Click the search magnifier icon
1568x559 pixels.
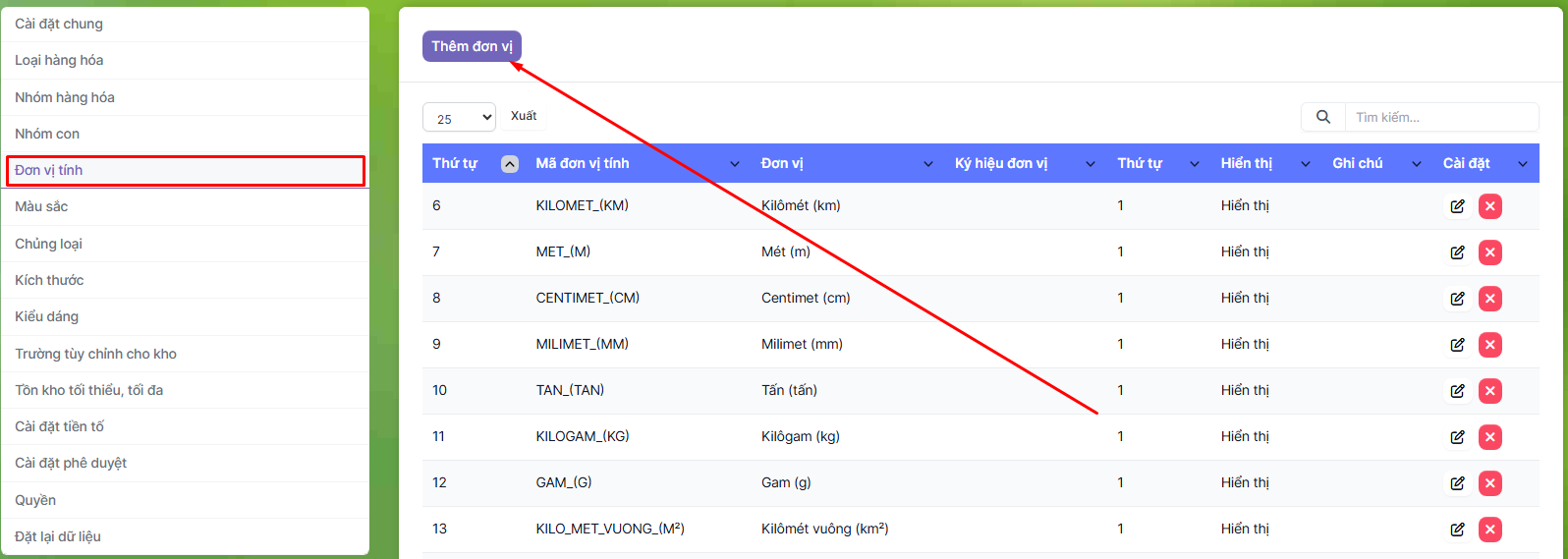(x=1323, y=117)
